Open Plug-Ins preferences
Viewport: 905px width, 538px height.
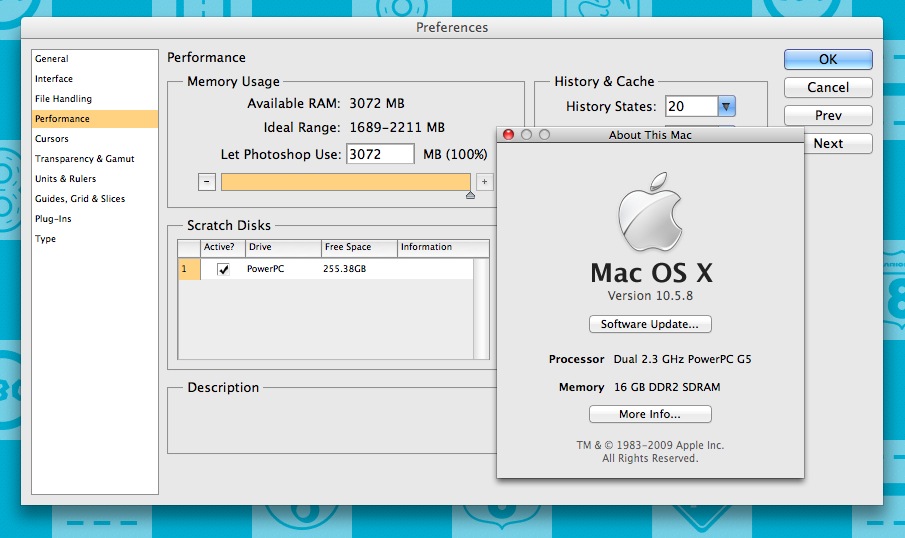(x=95, y=219)
